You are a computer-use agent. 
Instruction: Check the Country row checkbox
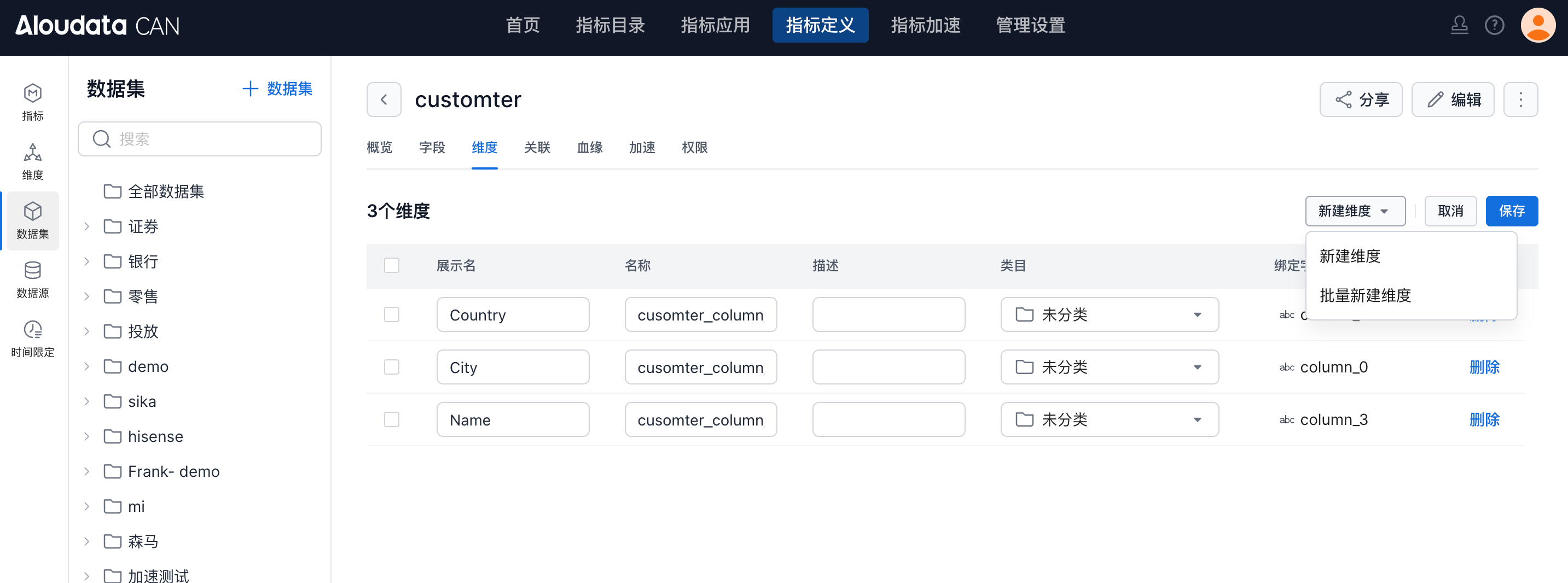tap(391, 314)
